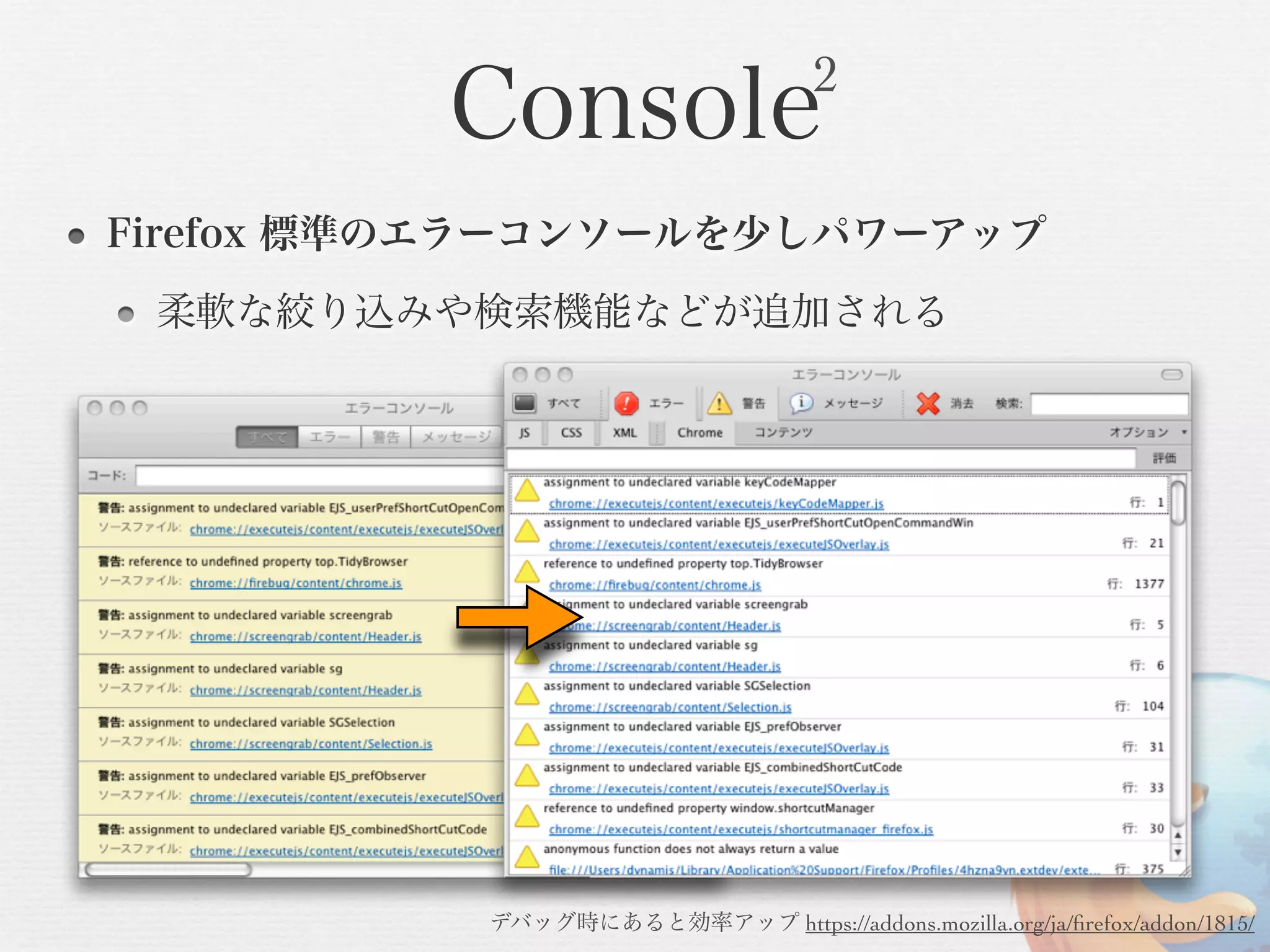Open Selection.js link in right window
This screenshot has width=1270, height=952.
click(x=670, y=707)
